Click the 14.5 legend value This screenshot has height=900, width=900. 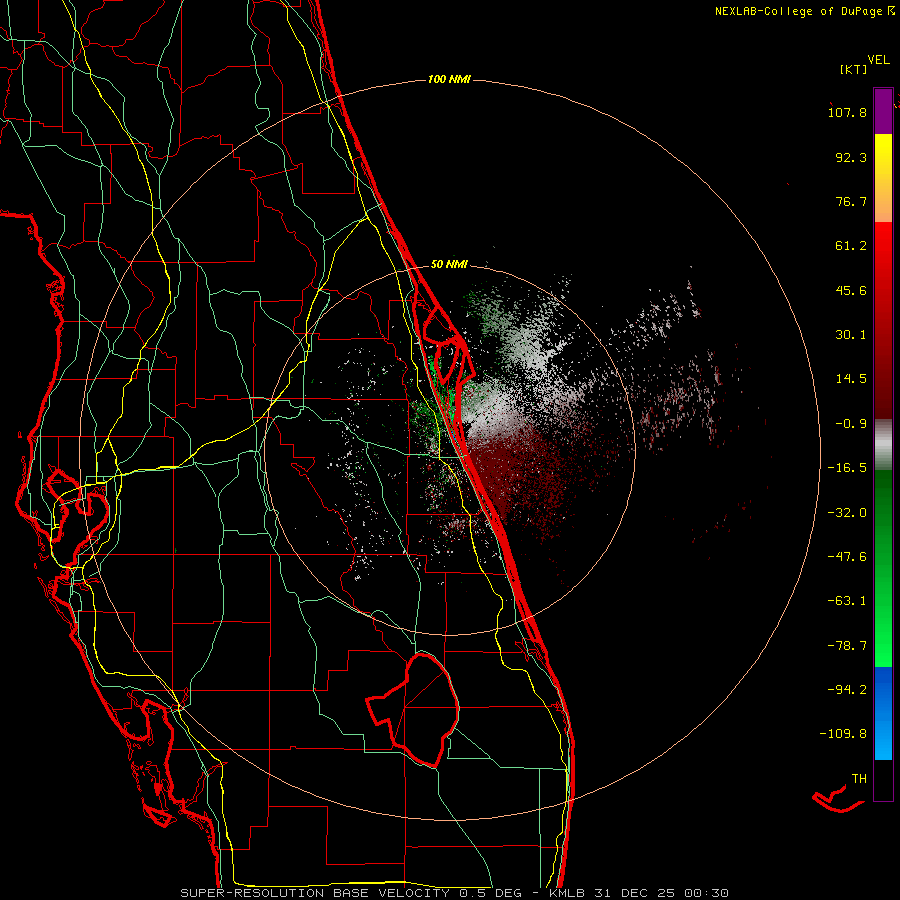pos(851,379)
